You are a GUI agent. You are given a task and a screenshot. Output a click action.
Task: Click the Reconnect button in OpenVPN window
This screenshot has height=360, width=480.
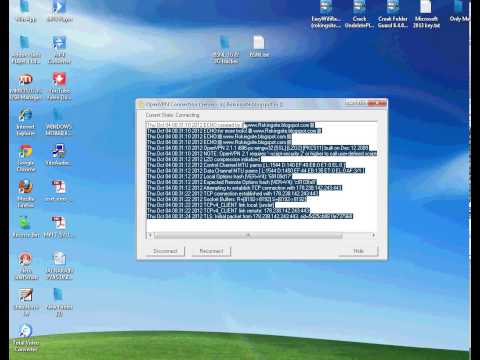point(211,251)
